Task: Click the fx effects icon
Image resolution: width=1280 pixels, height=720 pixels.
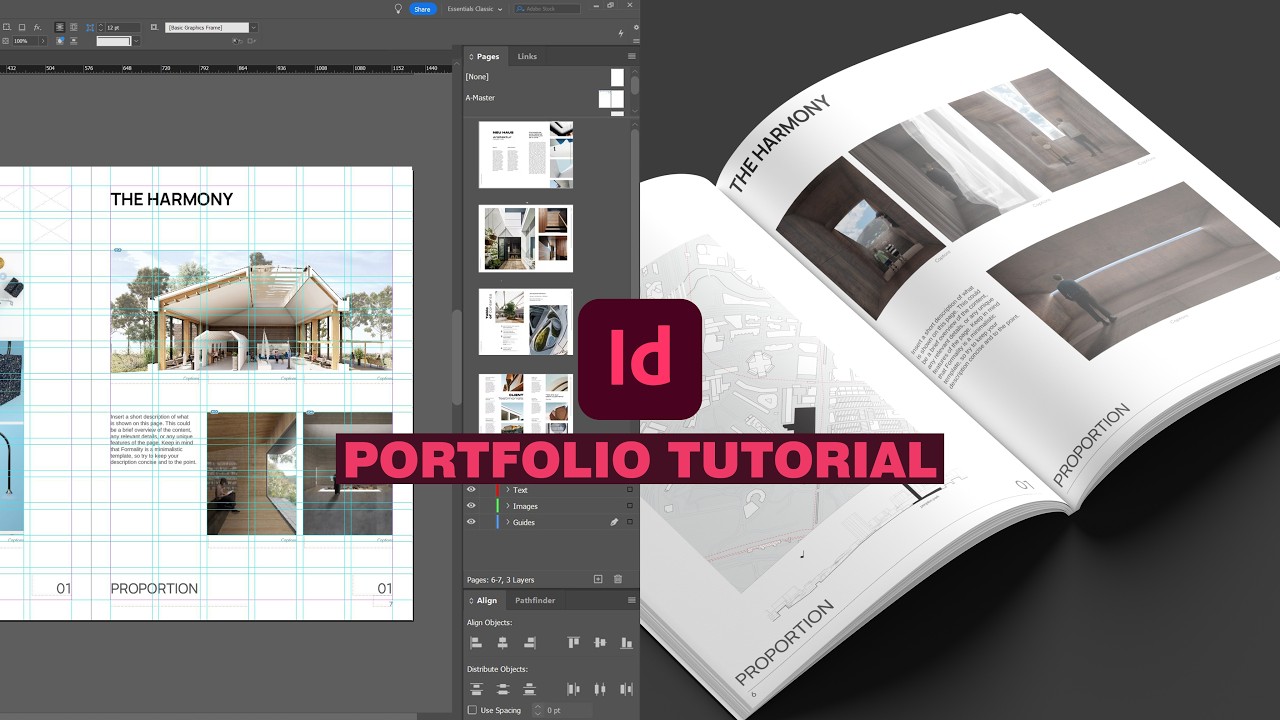Action: tap(37, 27)
